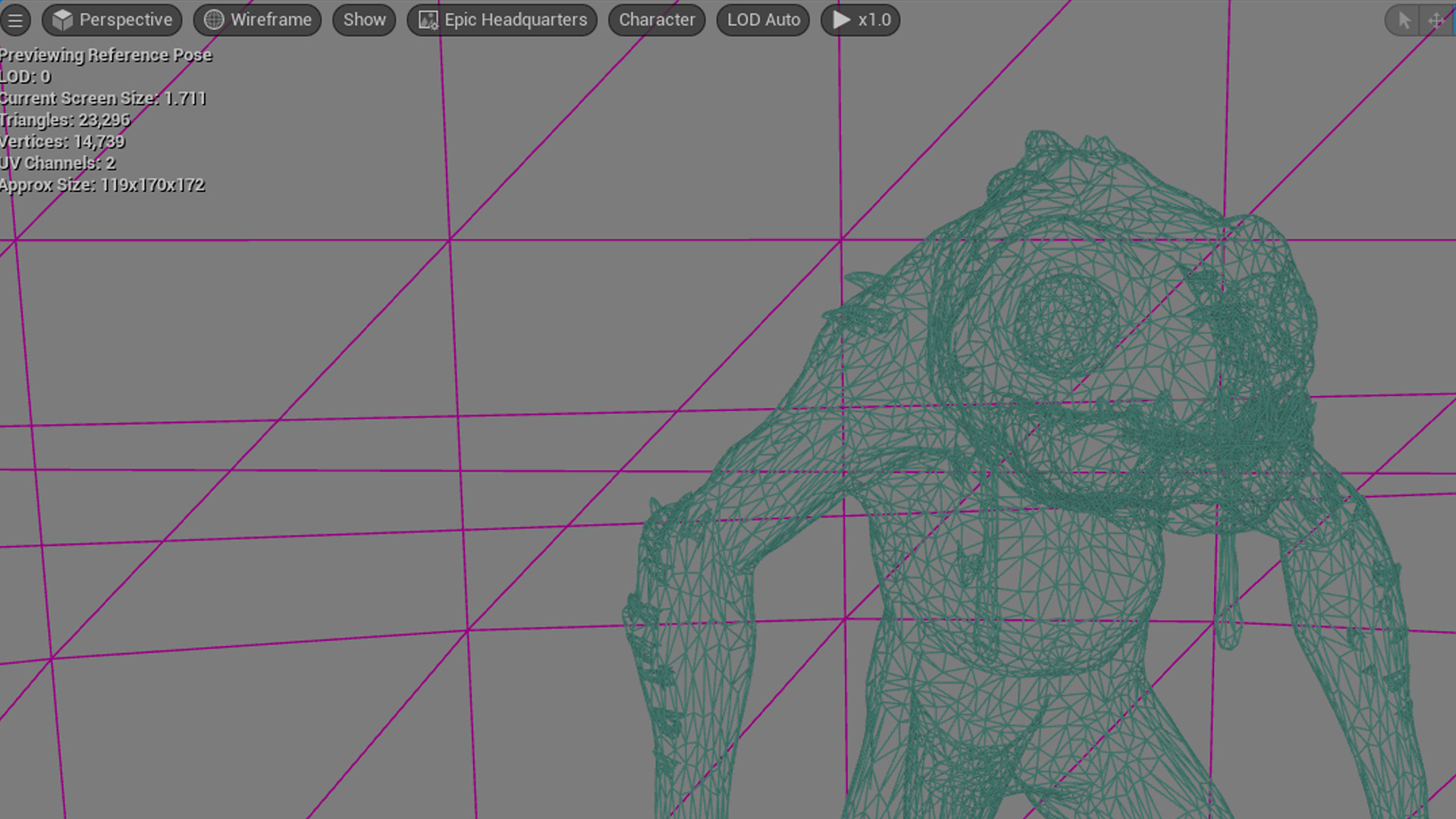
Task: Open the Wireframe view mode dropdown
Action: pyautogui.click(x=258, y=20)
